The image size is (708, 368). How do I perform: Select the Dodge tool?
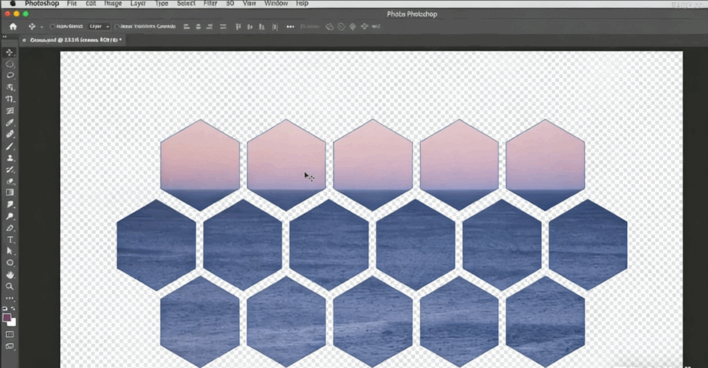[9, 216]
